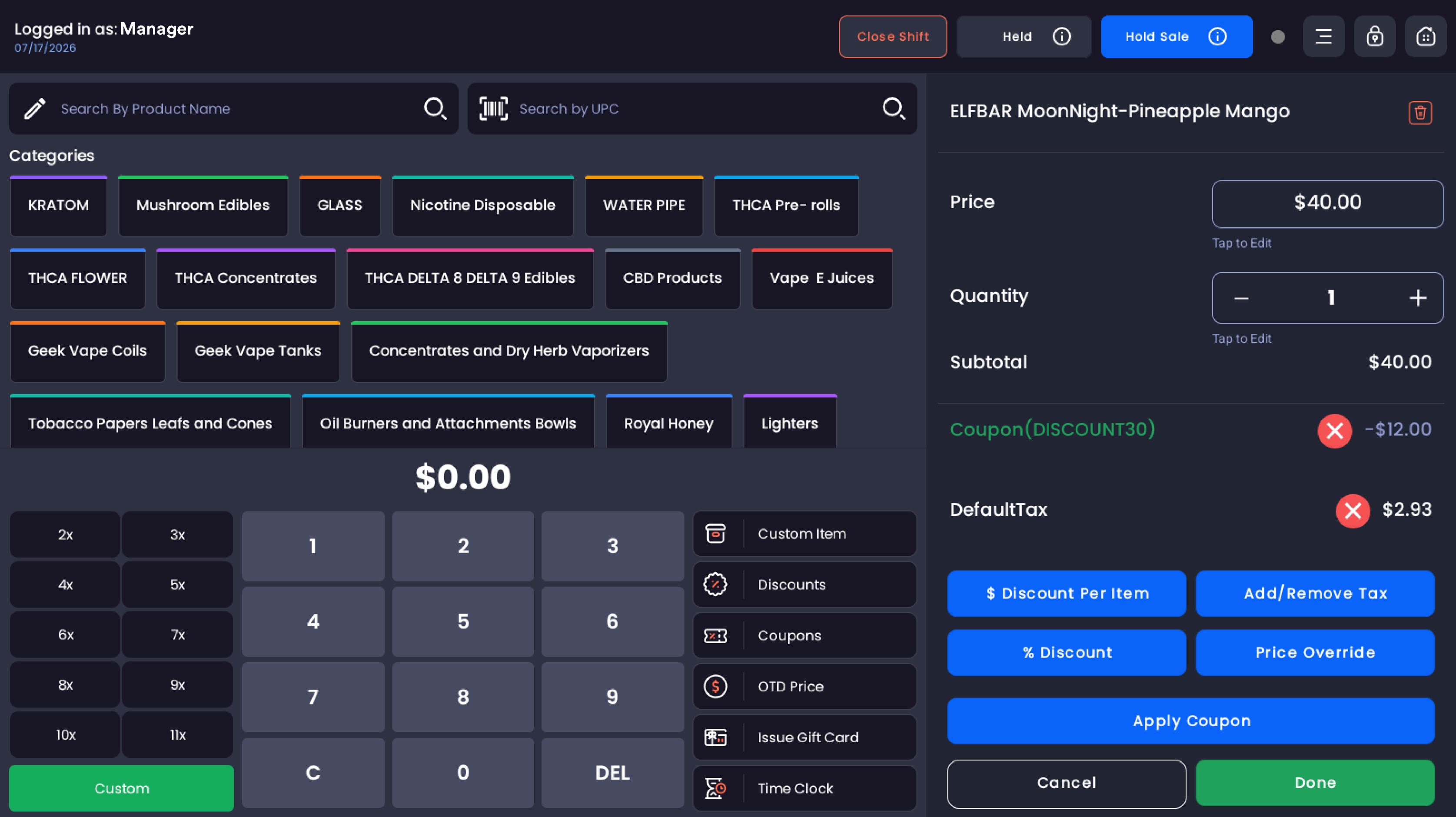Open the cash drawer icon in top bar
Image resolution: width=1456 pixels, height=817 pixels.
[1426, 37]
